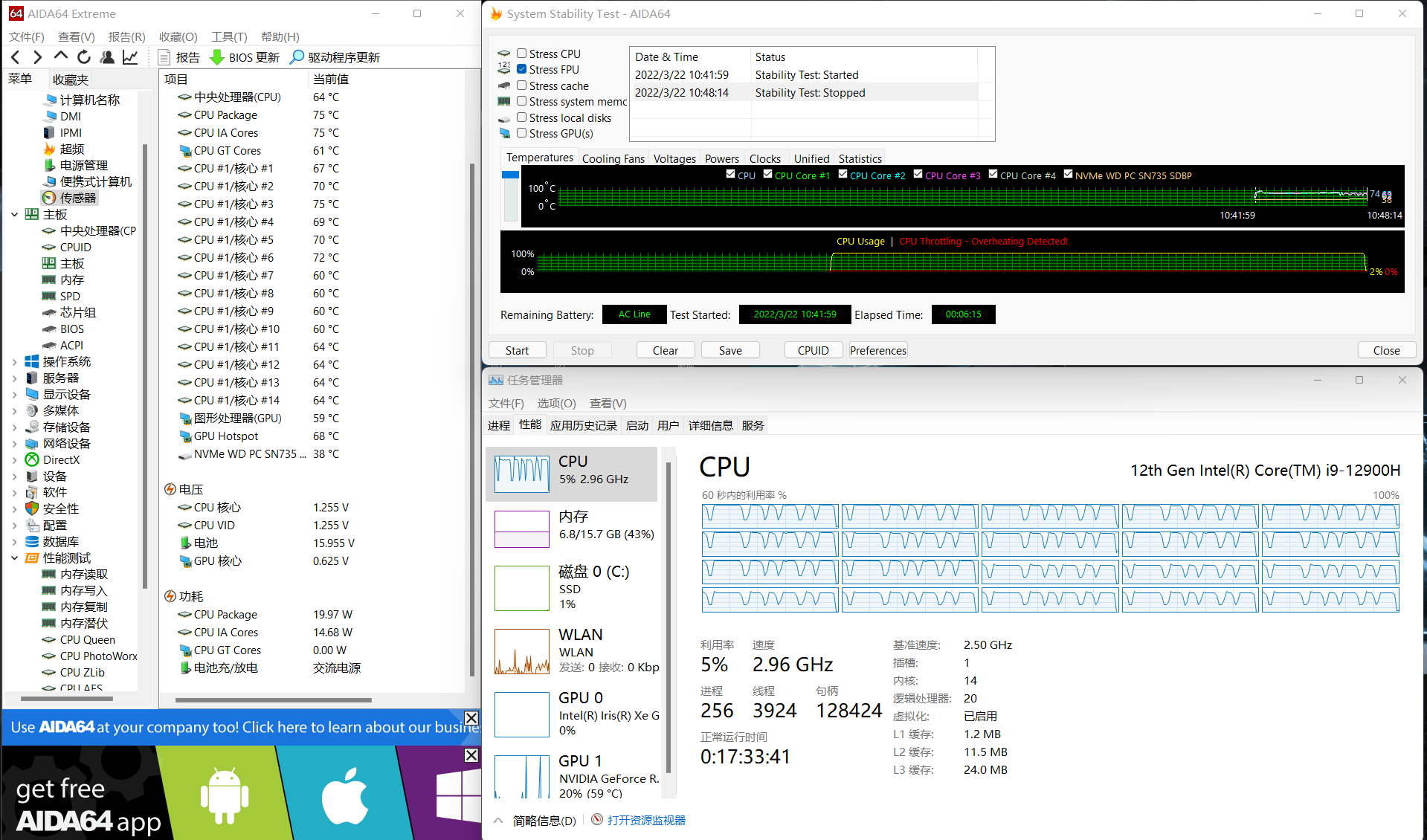This screenshot has height=840, width=1427.
Task: Open Preferences in Stability Test
Action: [878, 350]
